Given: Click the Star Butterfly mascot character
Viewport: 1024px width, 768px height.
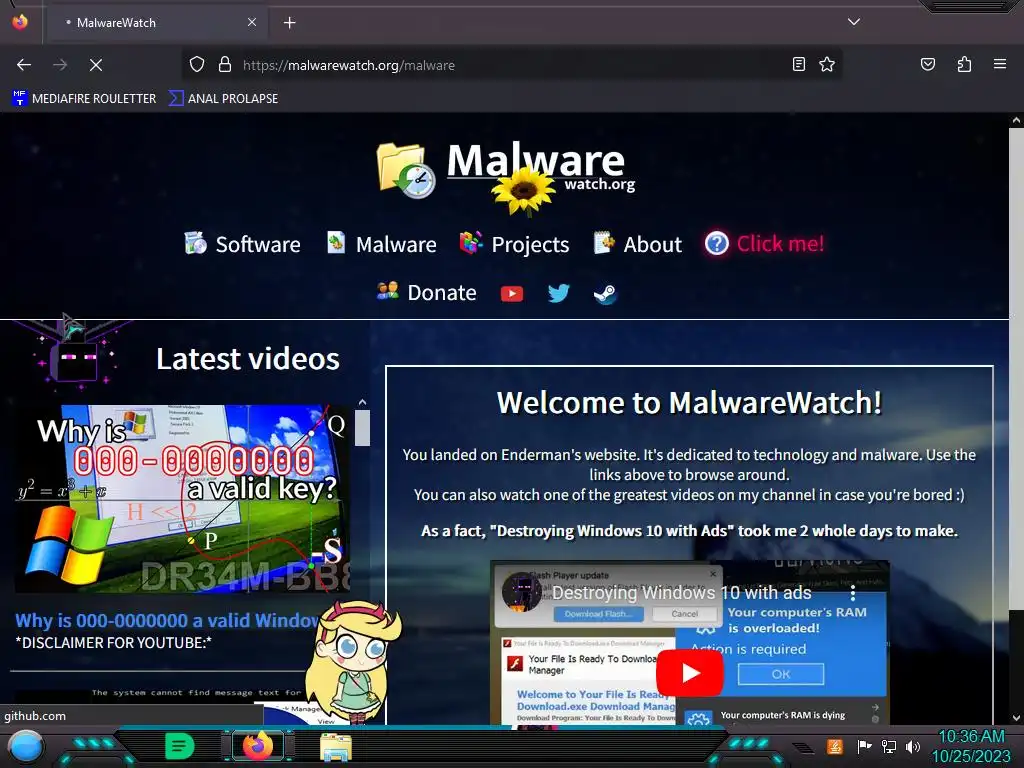Looking at the screenshot, I should coord(353,661).
